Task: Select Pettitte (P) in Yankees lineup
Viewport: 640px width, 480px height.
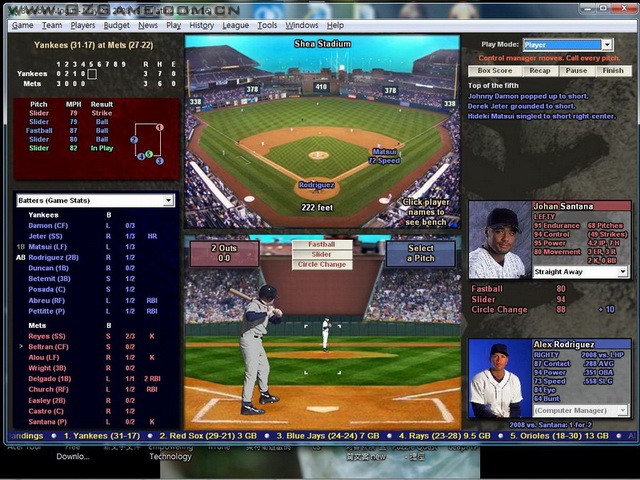Action: 47,311
